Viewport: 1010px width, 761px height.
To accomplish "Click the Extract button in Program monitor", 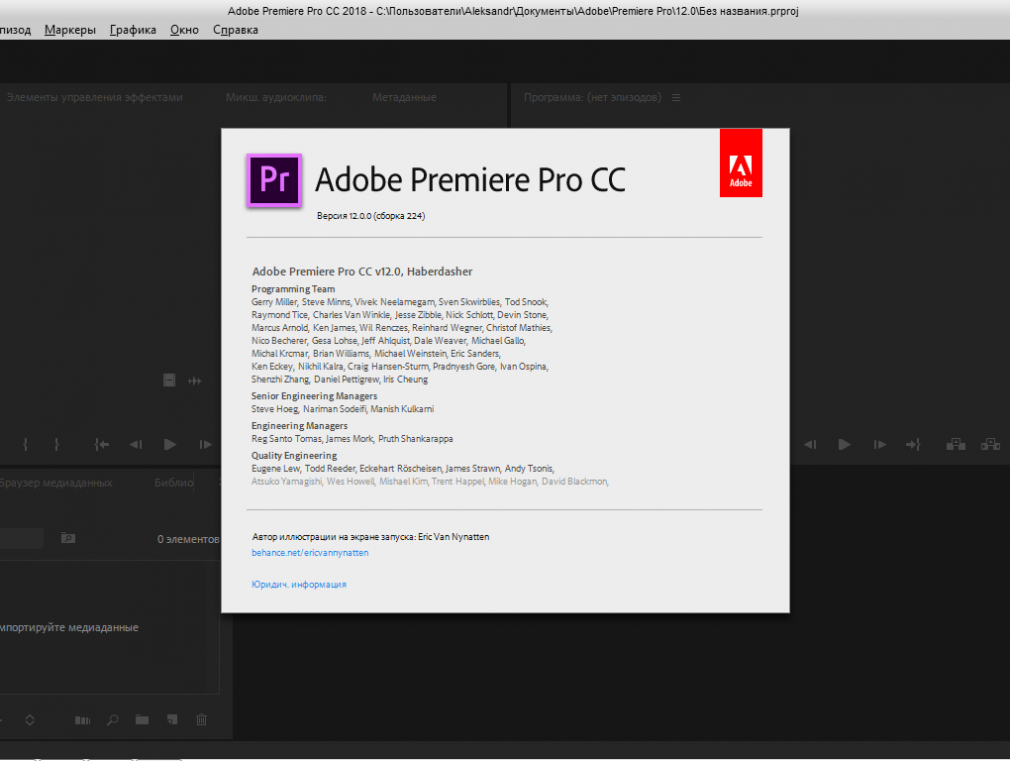I will (991, 445).
